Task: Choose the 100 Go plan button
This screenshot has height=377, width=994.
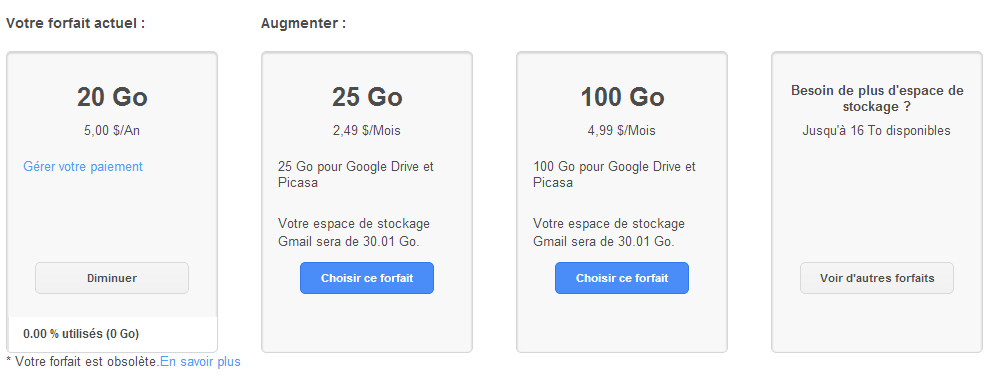Action: coord(622,278)
